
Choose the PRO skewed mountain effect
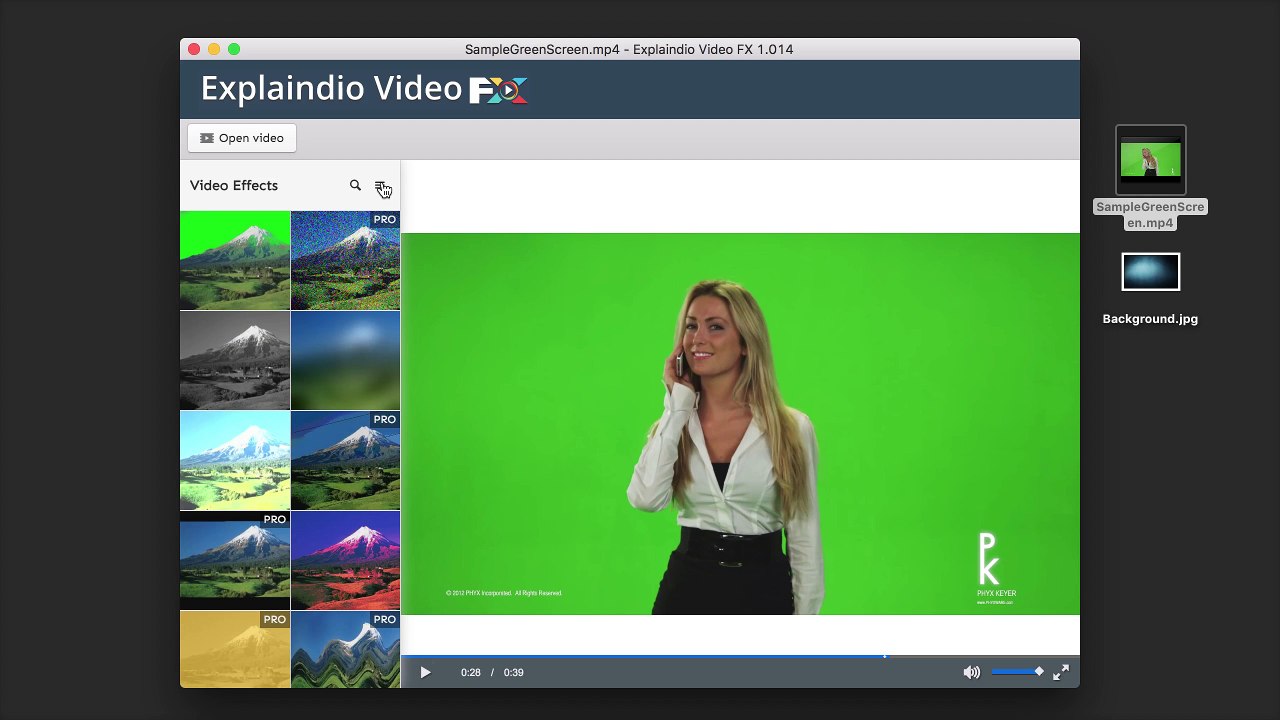point(345,460)
